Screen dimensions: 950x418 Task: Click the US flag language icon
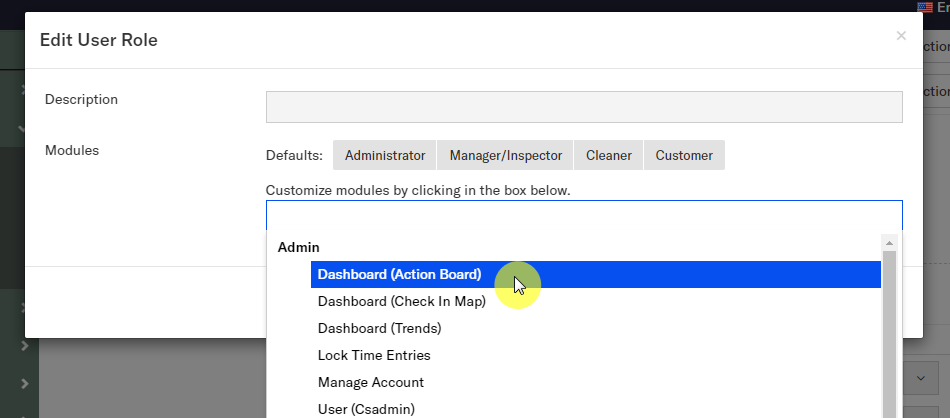click(x=924, y=6)
